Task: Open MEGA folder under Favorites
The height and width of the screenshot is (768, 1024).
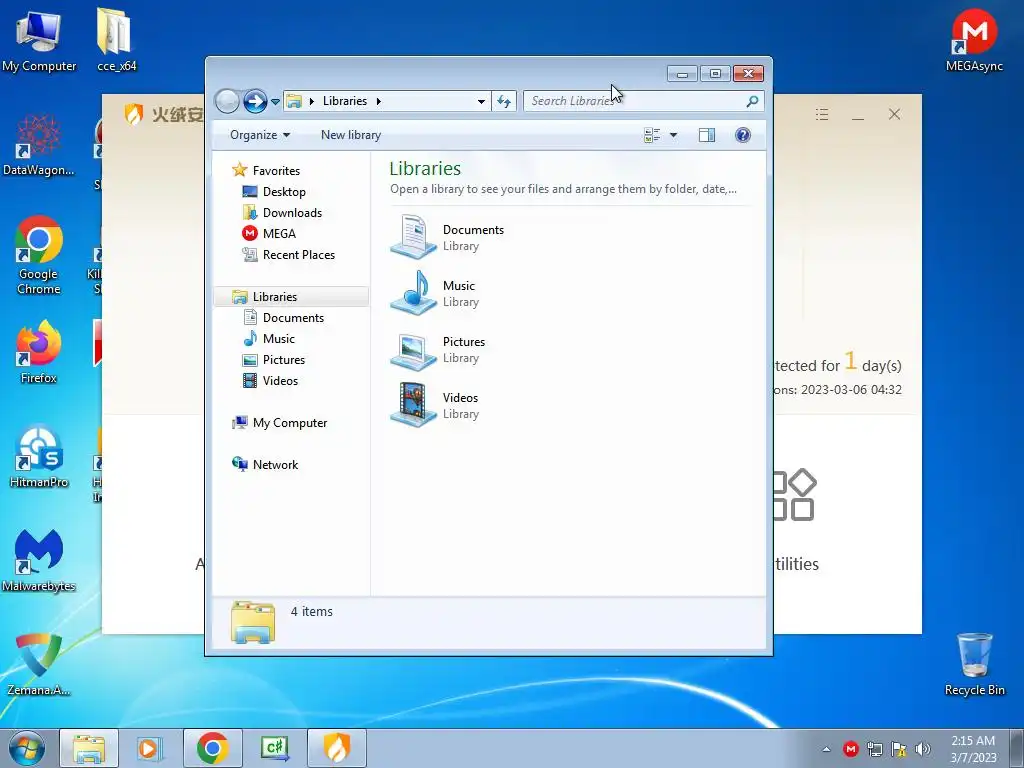Action: pyautogui.click(x=269, y=234)
